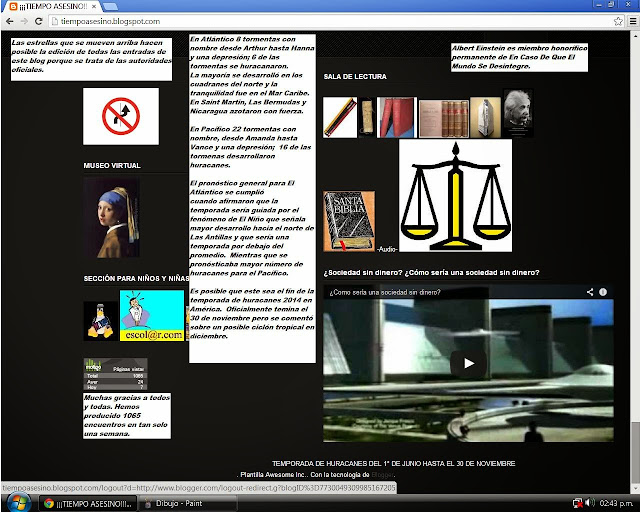The height and width of the screenshot is (512, 640).
Task: Click the network status tray icon
Action: (578, 503)
